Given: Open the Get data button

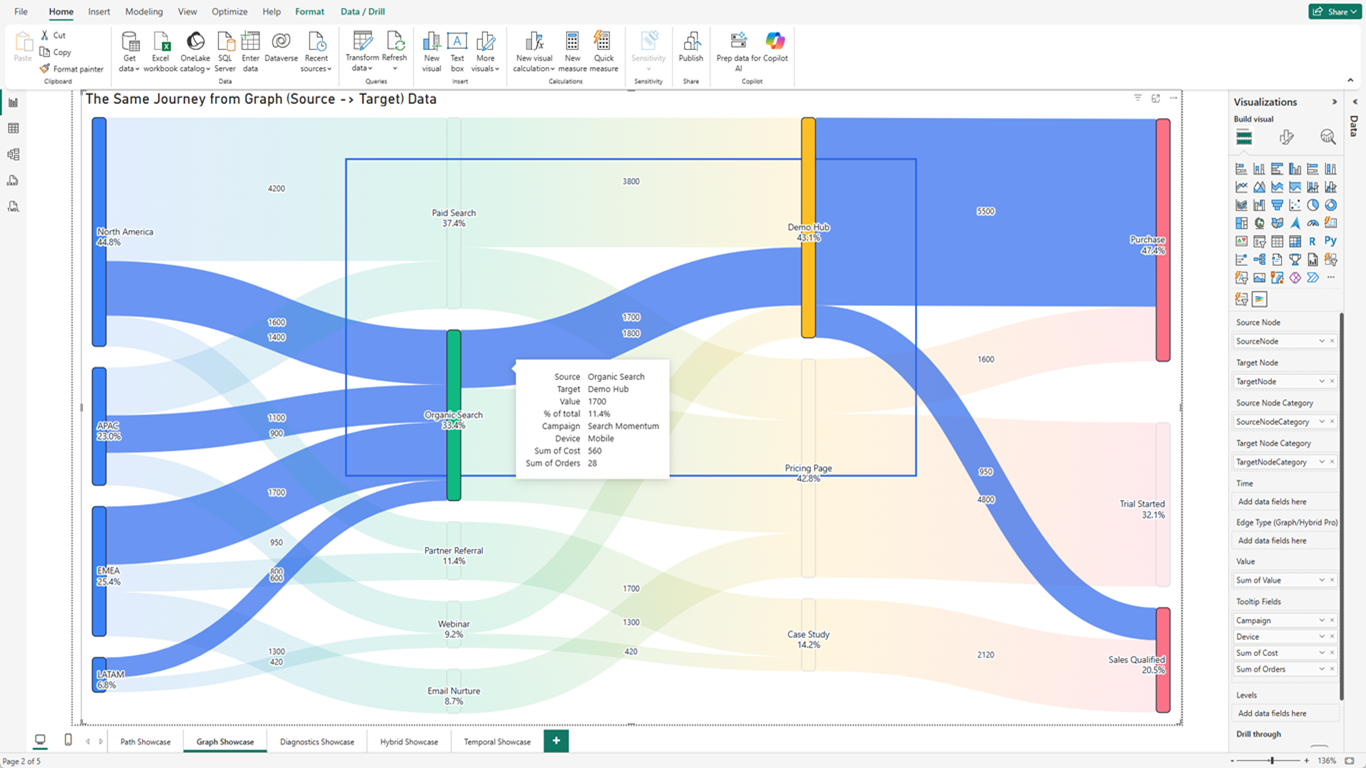Looking at the screenshot, I should click(x=129, y=51).
